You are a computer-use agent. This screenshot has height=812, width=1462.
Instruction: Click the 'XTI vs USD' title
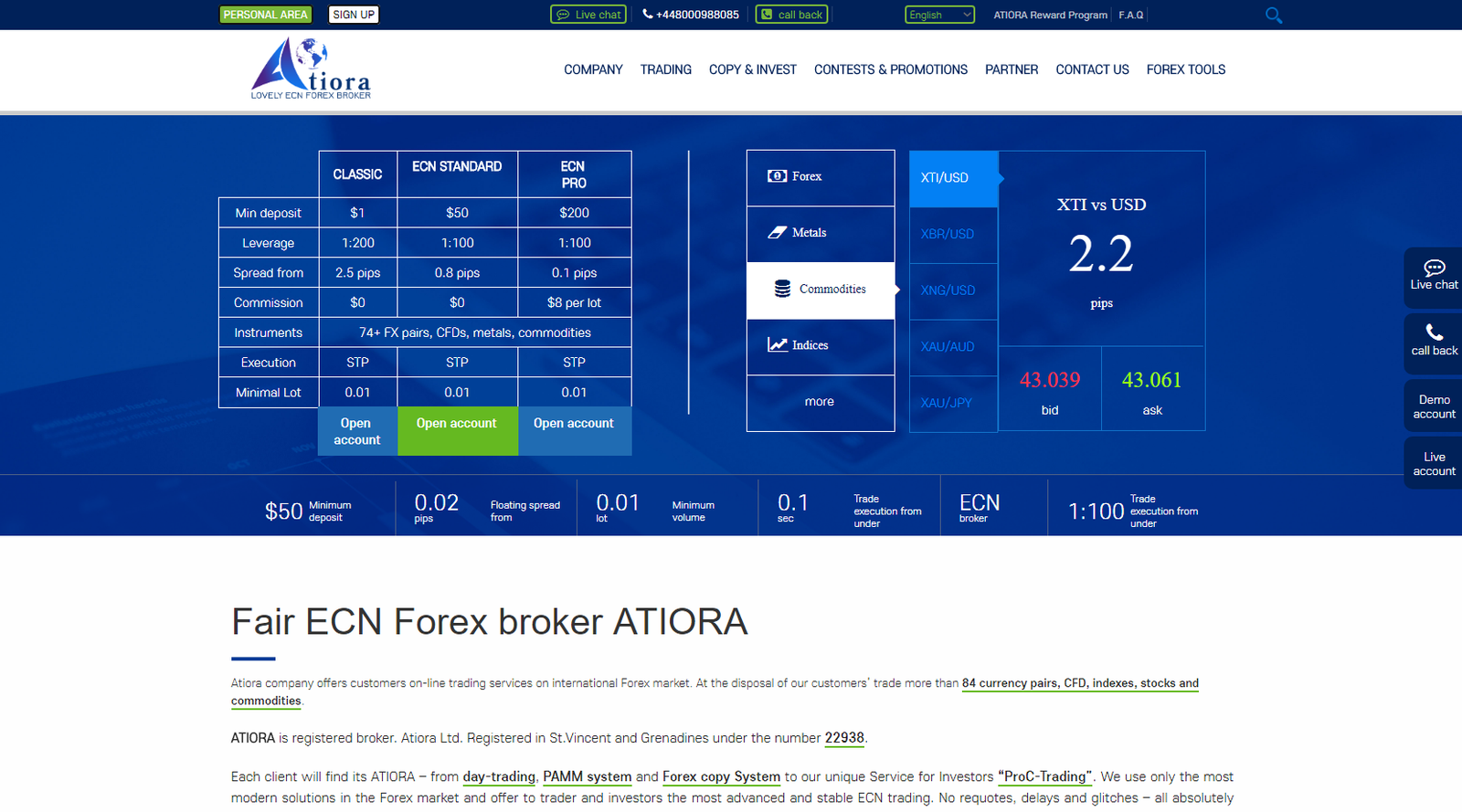pos(1101,205)
